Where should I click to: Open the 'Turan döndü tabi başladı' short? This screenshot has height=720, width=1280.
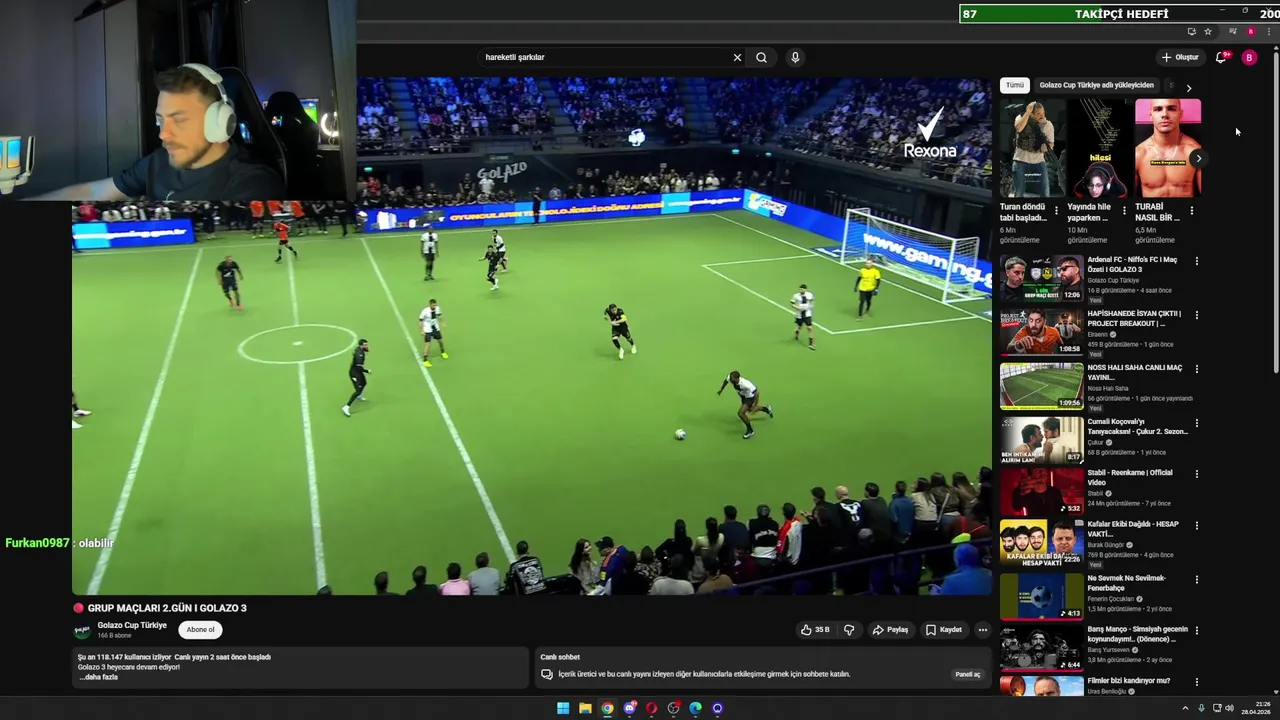1032,149
